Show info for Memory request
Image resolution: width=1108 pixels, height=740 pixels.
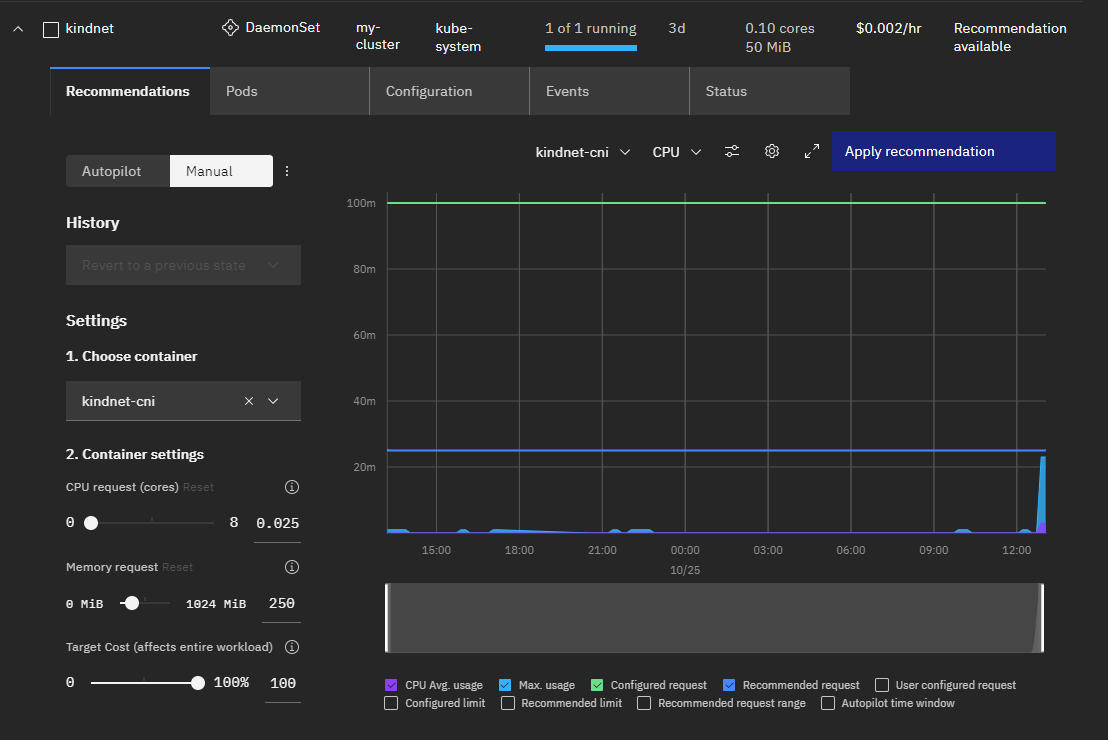(292, 567)
